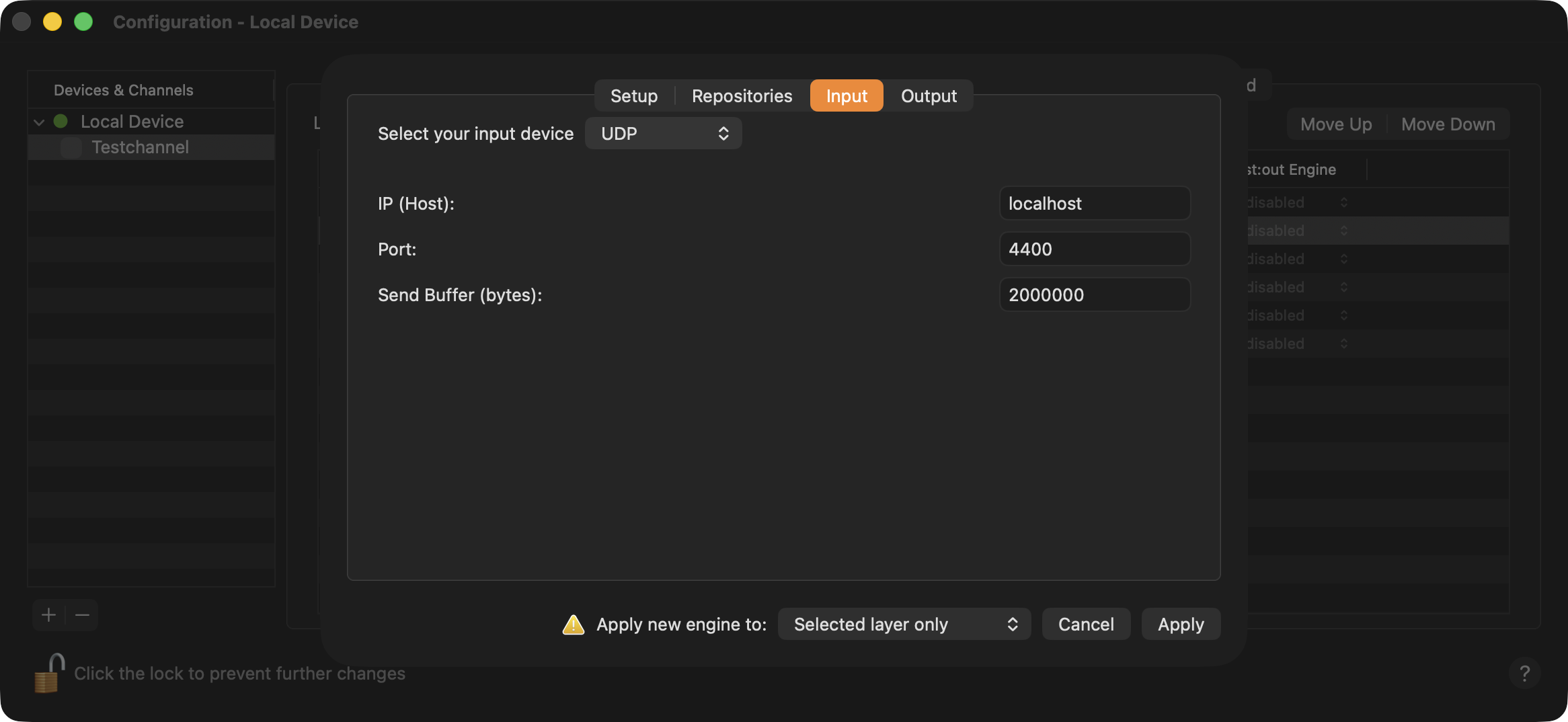1568x722 pixels.
Task: Click the warning triangle icon
Action: pos(573,625)
